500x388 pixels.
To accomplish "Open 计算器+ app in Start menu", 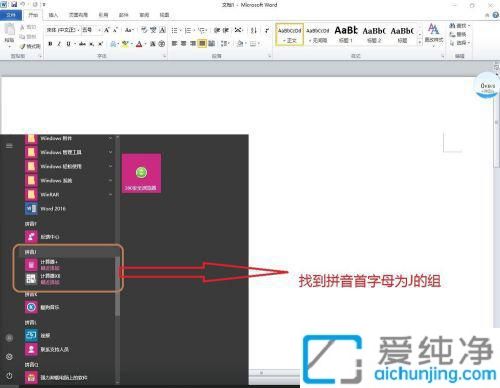I will (69, 265).
